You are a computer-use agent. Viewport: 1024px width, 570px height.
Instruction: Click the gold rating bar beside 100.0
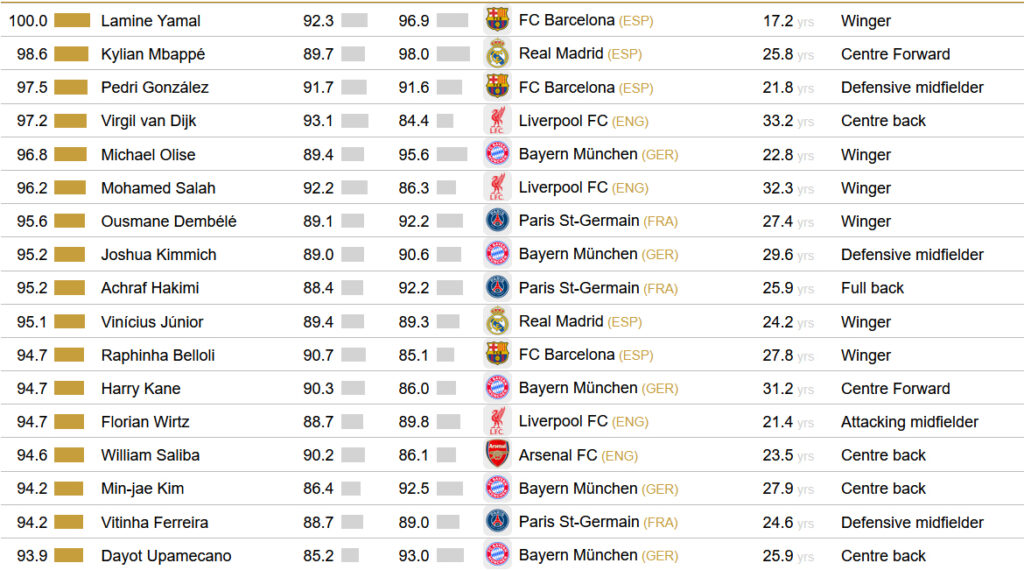[71, 20]
